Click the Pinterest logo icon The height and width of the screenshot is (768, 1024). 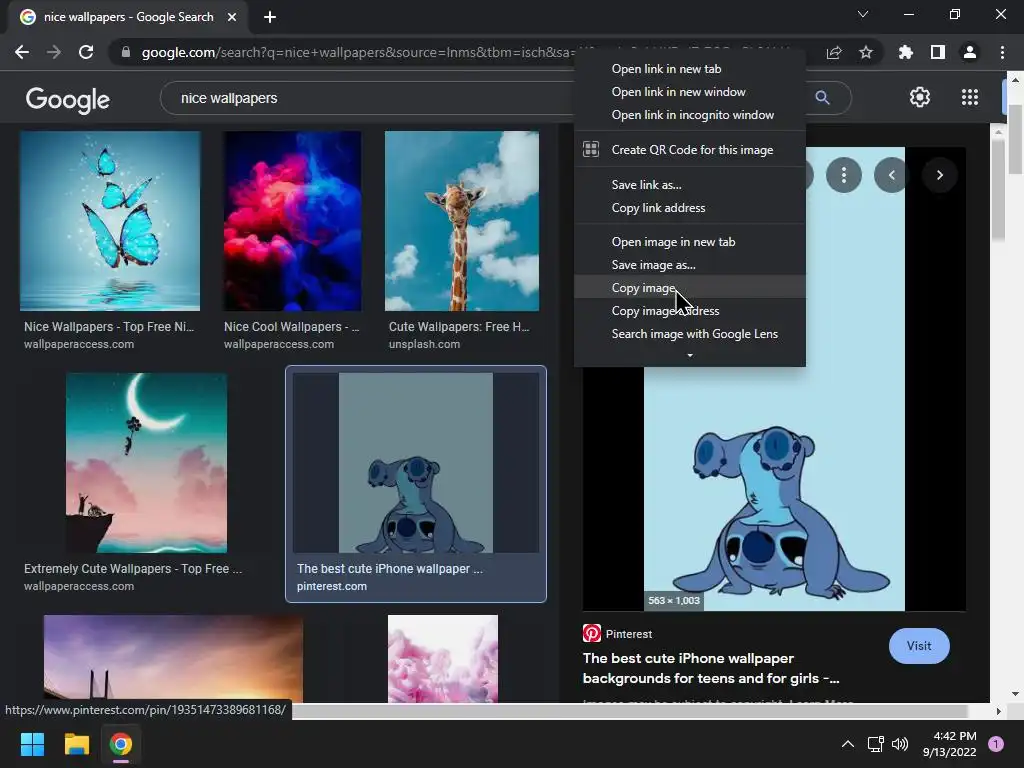[592, 633]
